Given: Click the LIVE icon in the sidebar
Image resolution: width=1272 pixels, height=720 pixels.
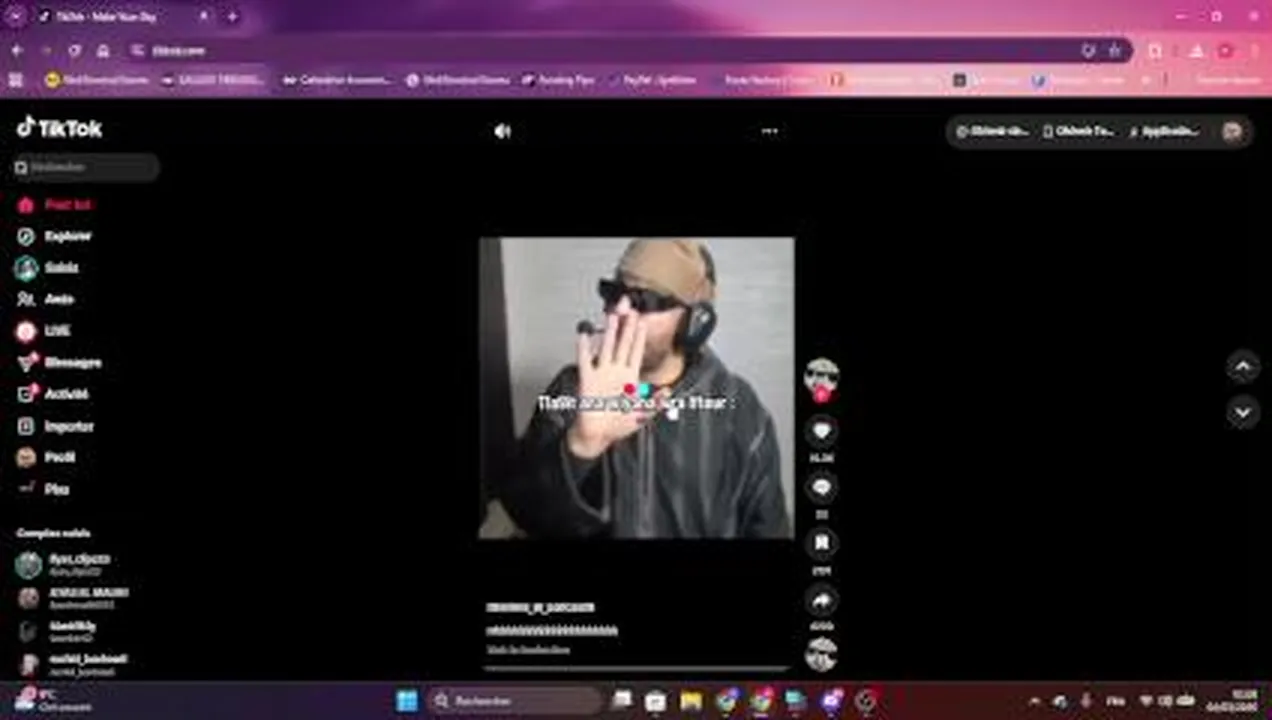Looking at the screenshot, I should coord(26,331).
